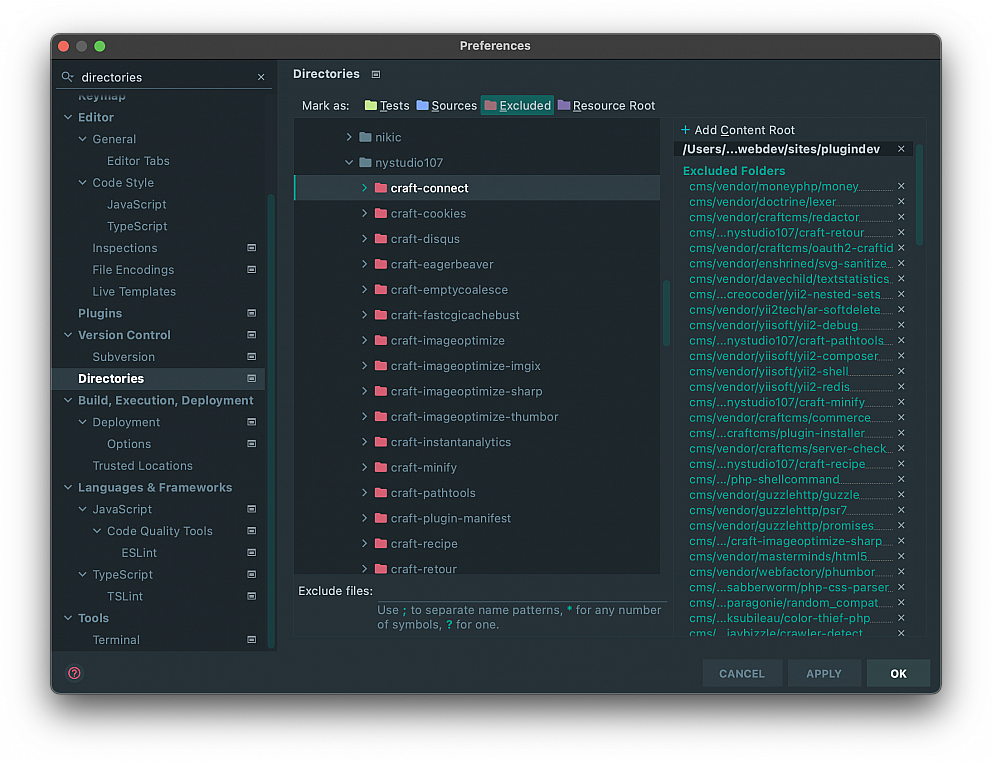Click the search magnifier icon

(x=67, y=77)
